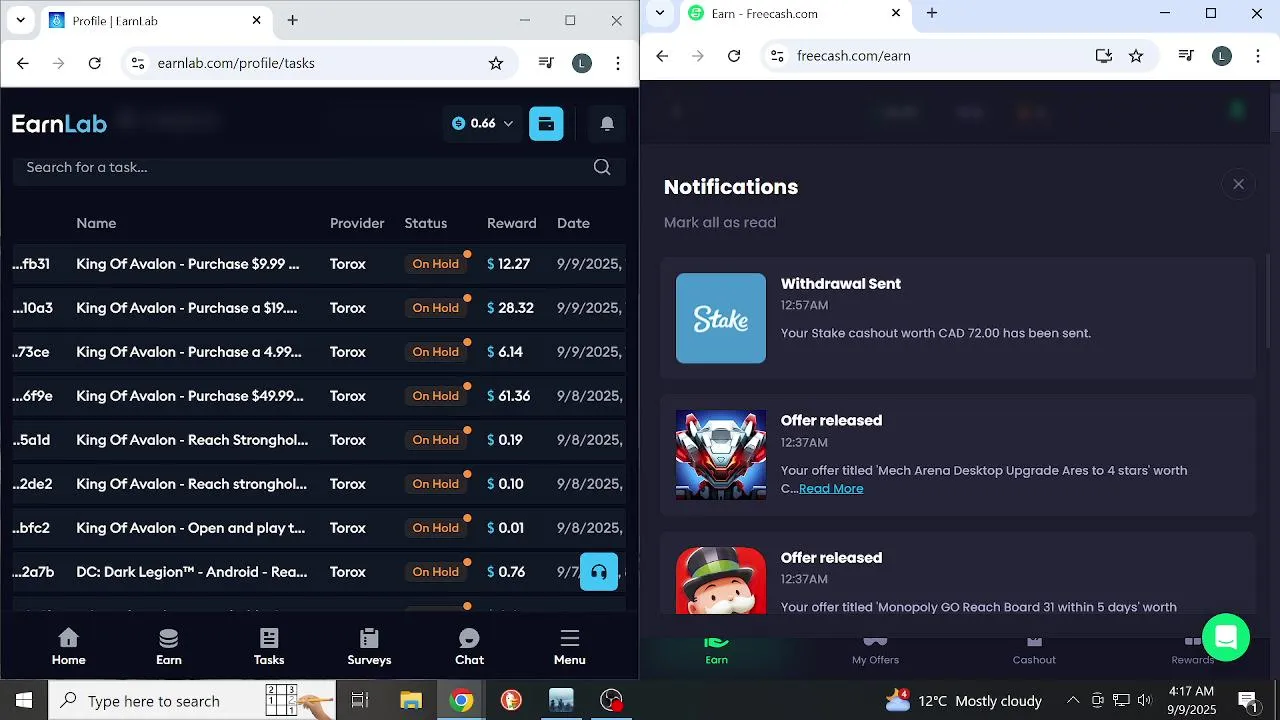Switch to EarnLab Tasks tab
The height and width of the screenshot is (720, 1280).
click(x=269, y=647)
